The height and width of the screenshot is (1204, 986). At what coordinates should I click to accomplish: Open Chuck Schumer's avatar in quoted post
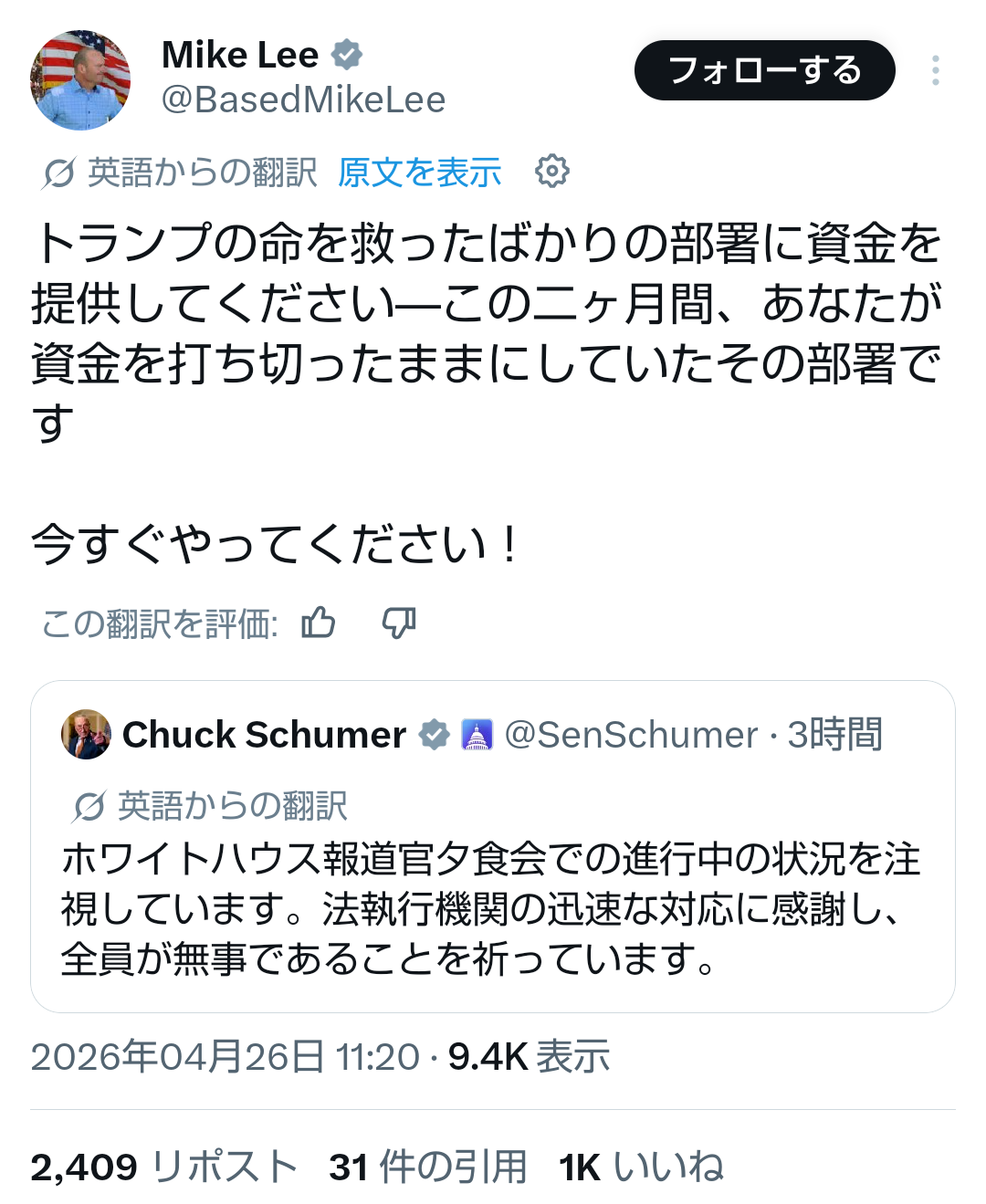click(x=86, y=734)
